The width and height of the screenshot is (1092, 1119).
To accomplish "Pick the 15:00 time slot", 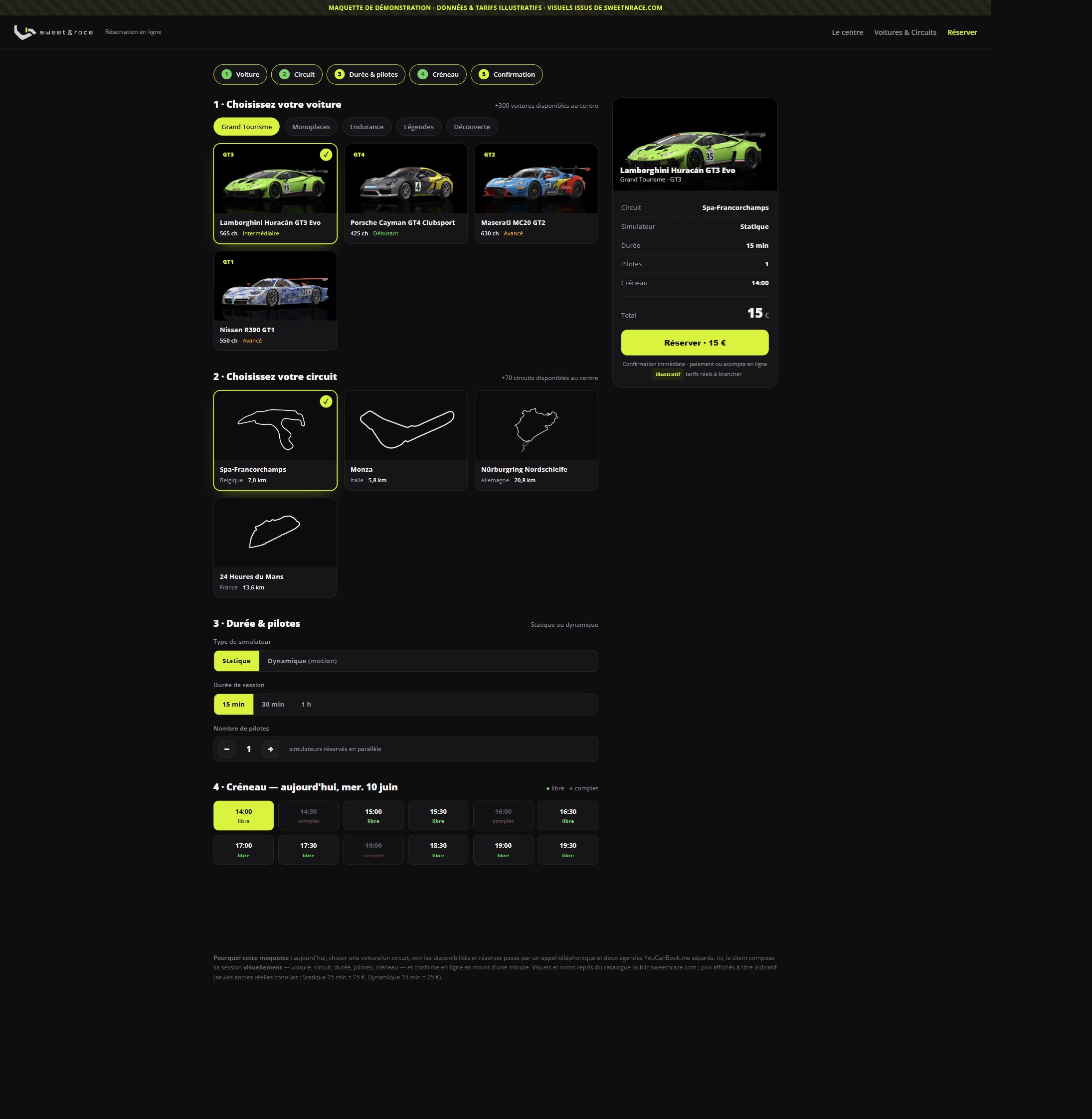I will pyautogui.click(x=373, y=816).
